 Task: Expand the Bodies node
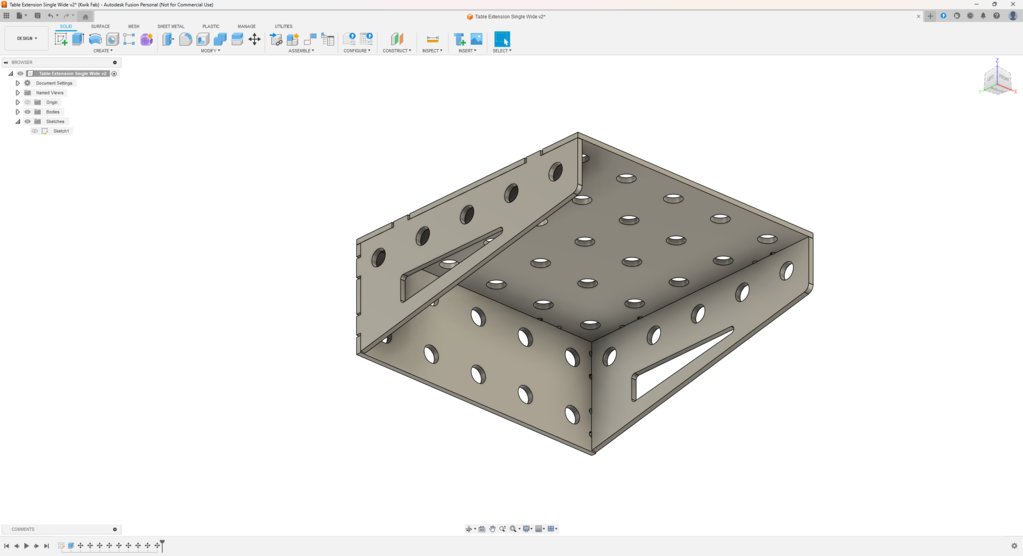[x=18, y=112]
